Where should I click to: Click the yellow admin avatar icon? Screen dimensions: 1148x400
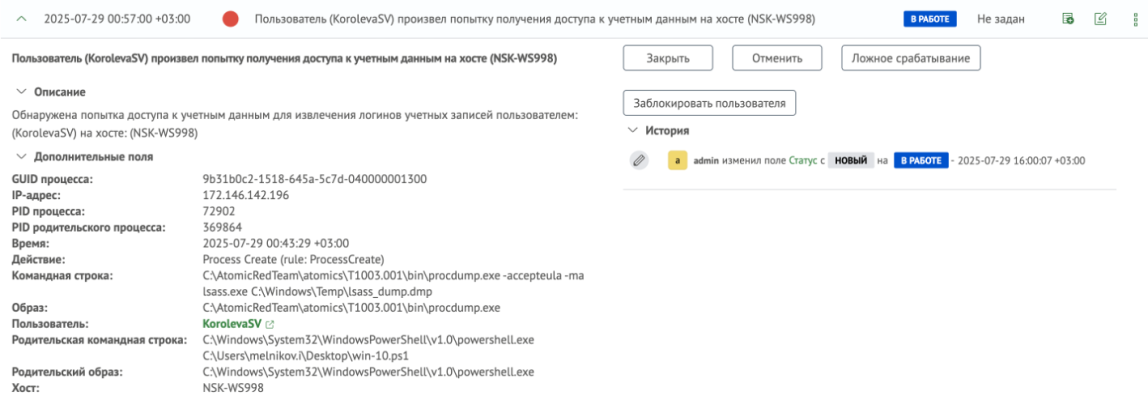tap(677, 160)
